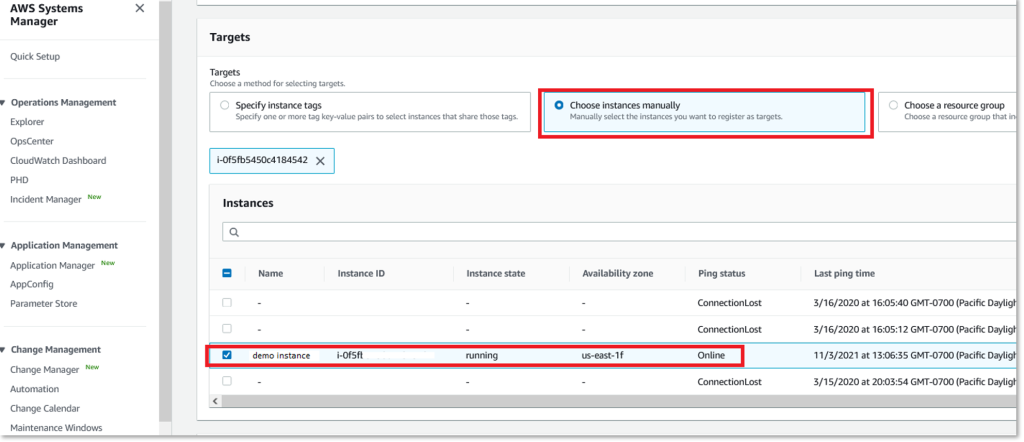This screenshot has width=1024, height=442.
Task: Sort by the Name column header
Action: (x=270, y=274)
